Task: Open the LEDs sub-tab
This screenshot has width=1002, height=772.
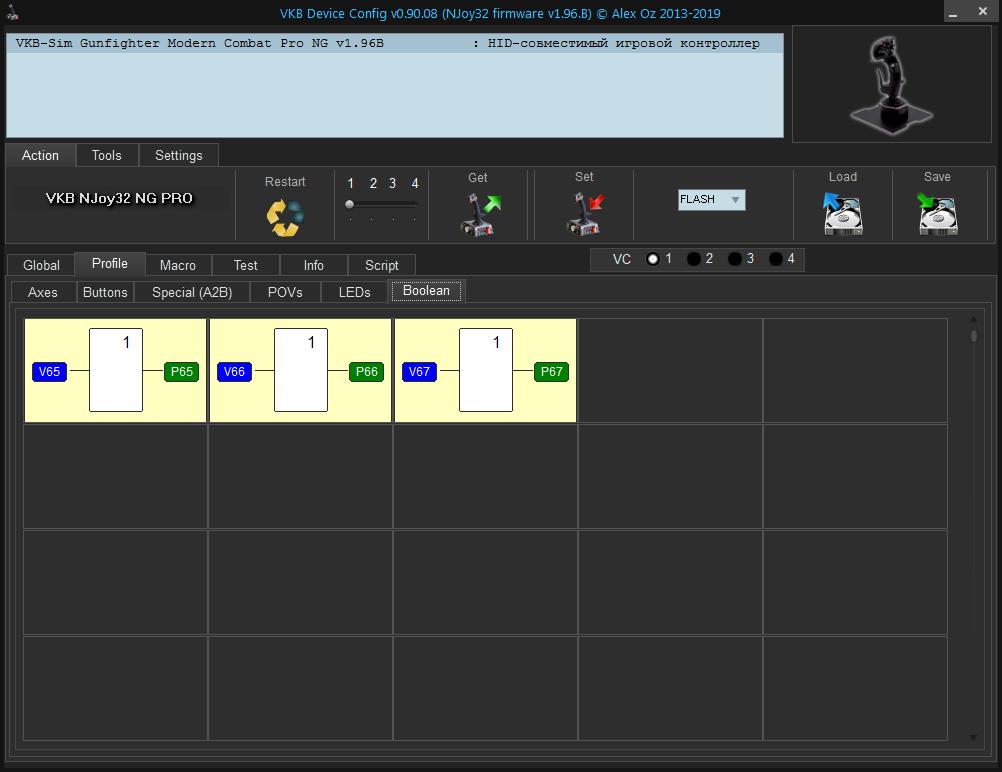Action: pyautogui.click(x=355, y=292)
